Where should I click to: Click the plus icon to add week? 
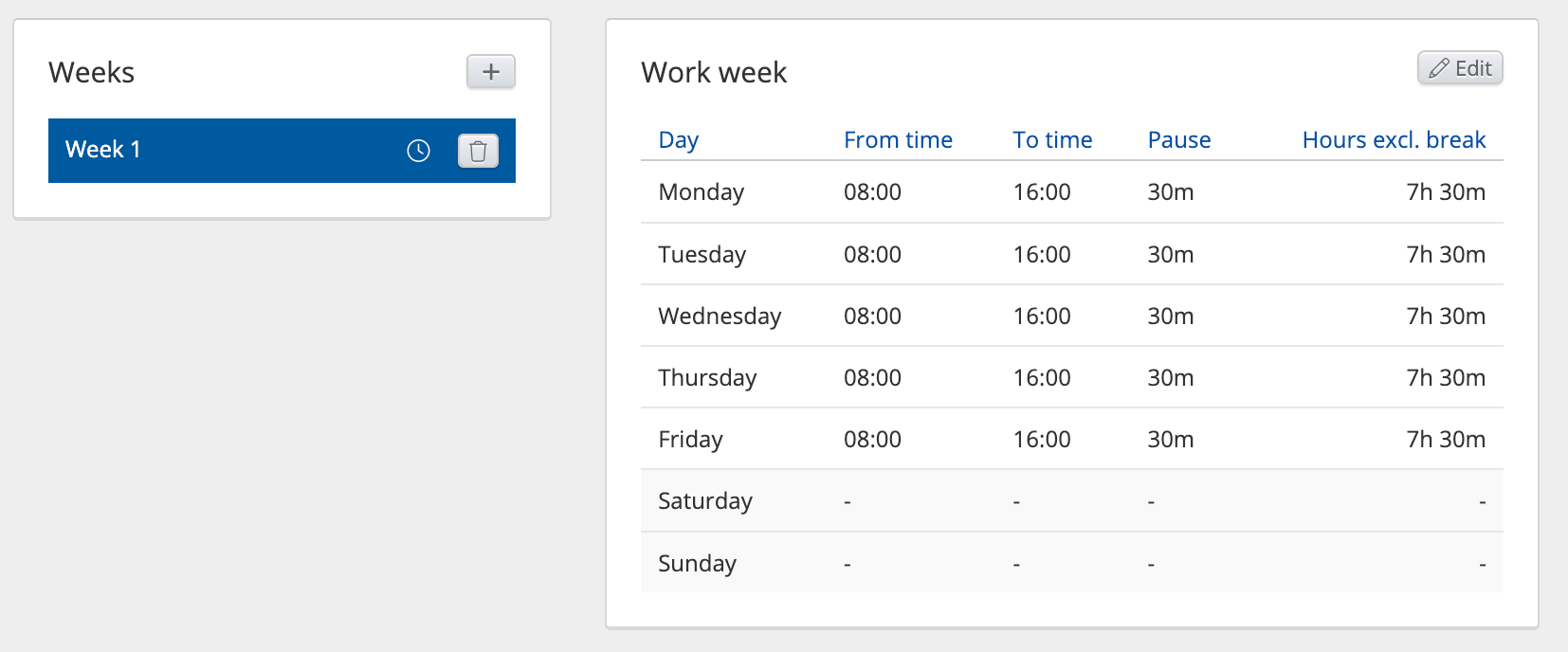coord(490,72)
